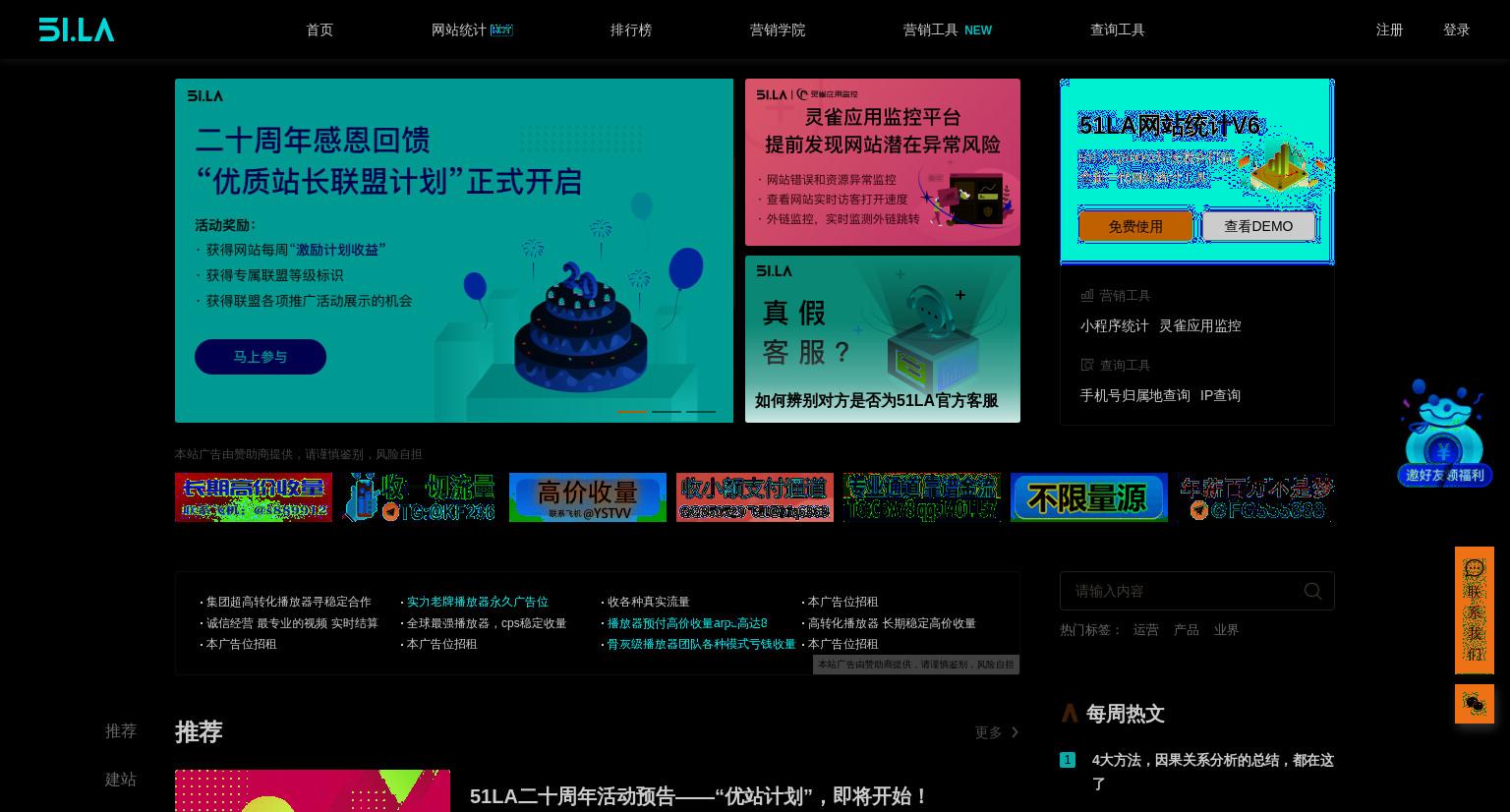Open 收各种真实流量 text ad
The height and width of the screenshot is (812, 1510).
(648, 602)
